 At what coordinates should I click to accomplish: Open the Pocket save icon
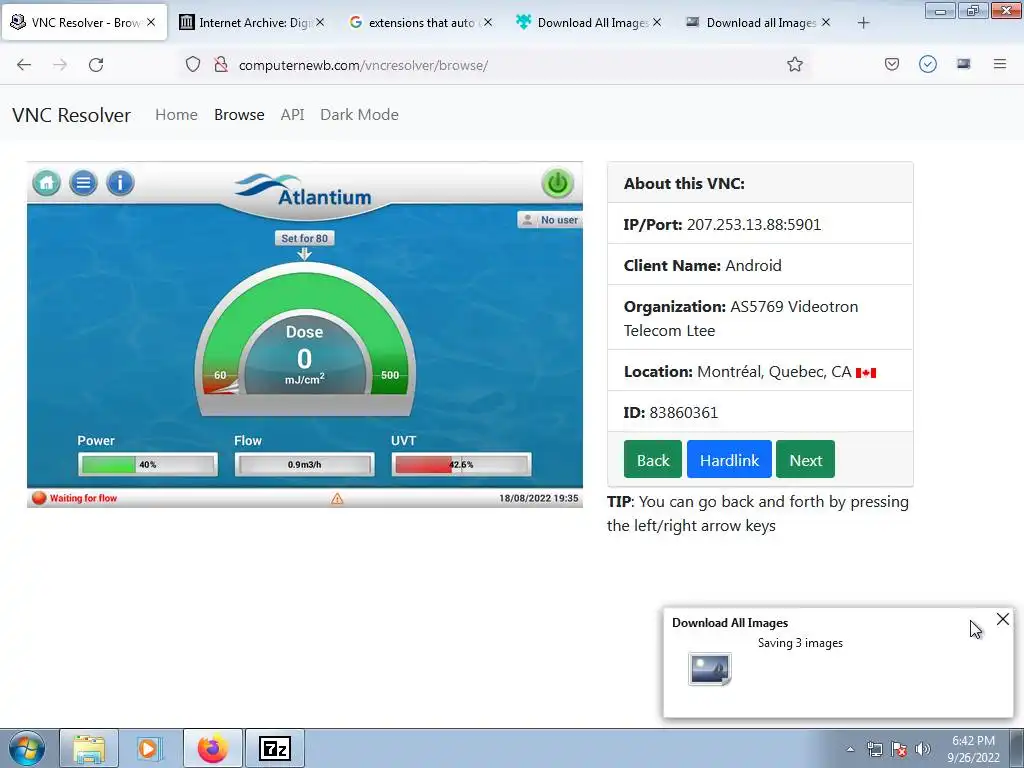892,64
